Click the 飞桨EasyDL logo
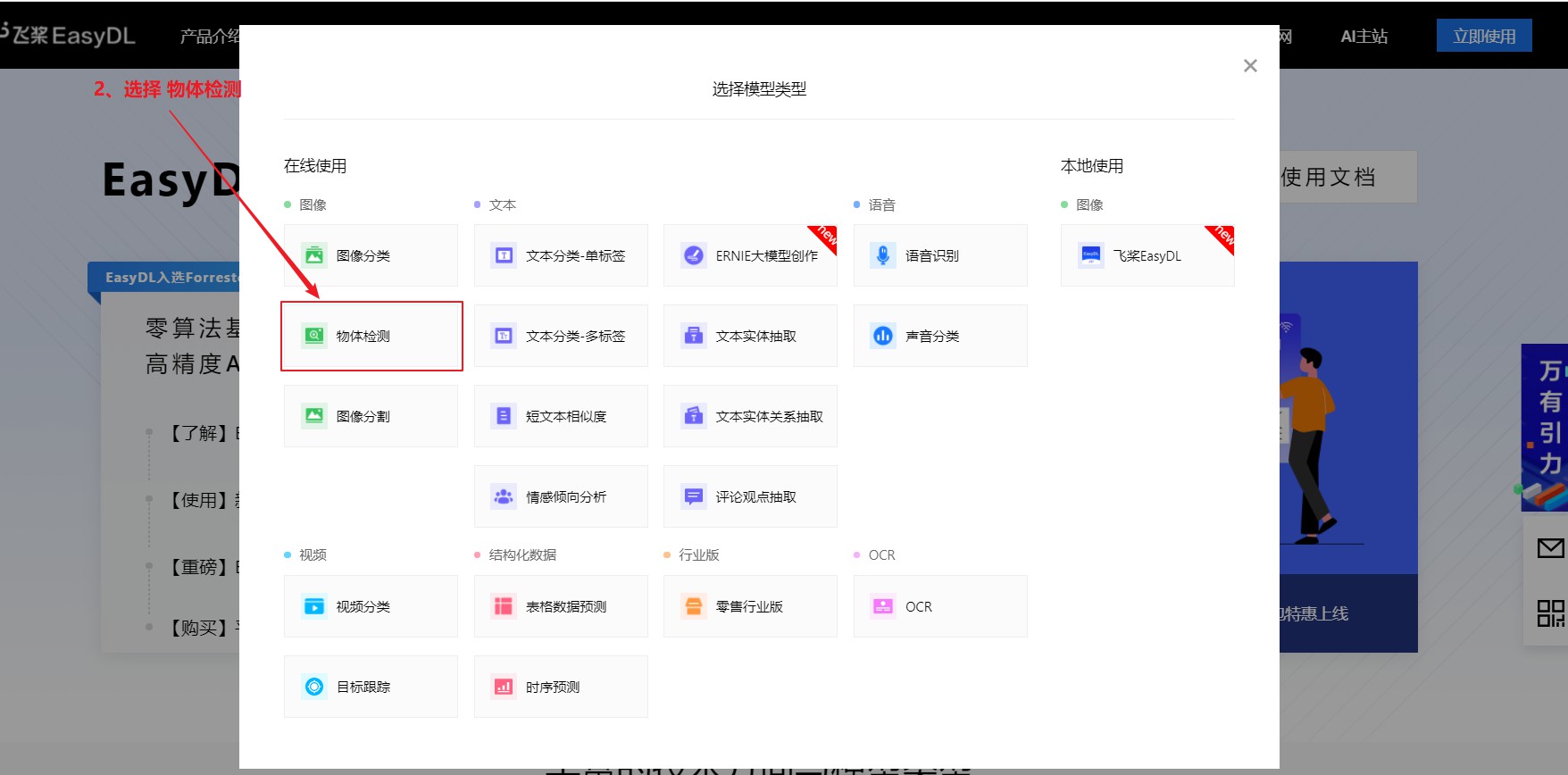1568x775 pixels. click(67, 36)
